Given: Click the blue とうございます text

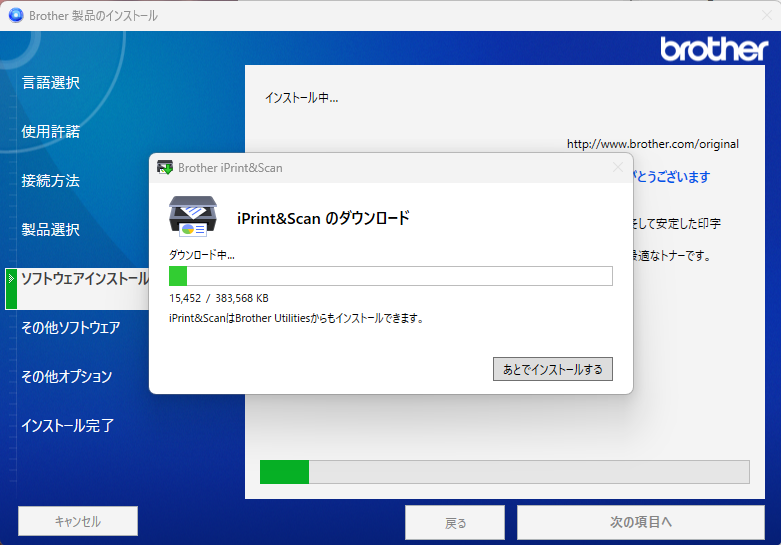Looking at the screenshot, I should pyautogui.click(x=671, y=176).
